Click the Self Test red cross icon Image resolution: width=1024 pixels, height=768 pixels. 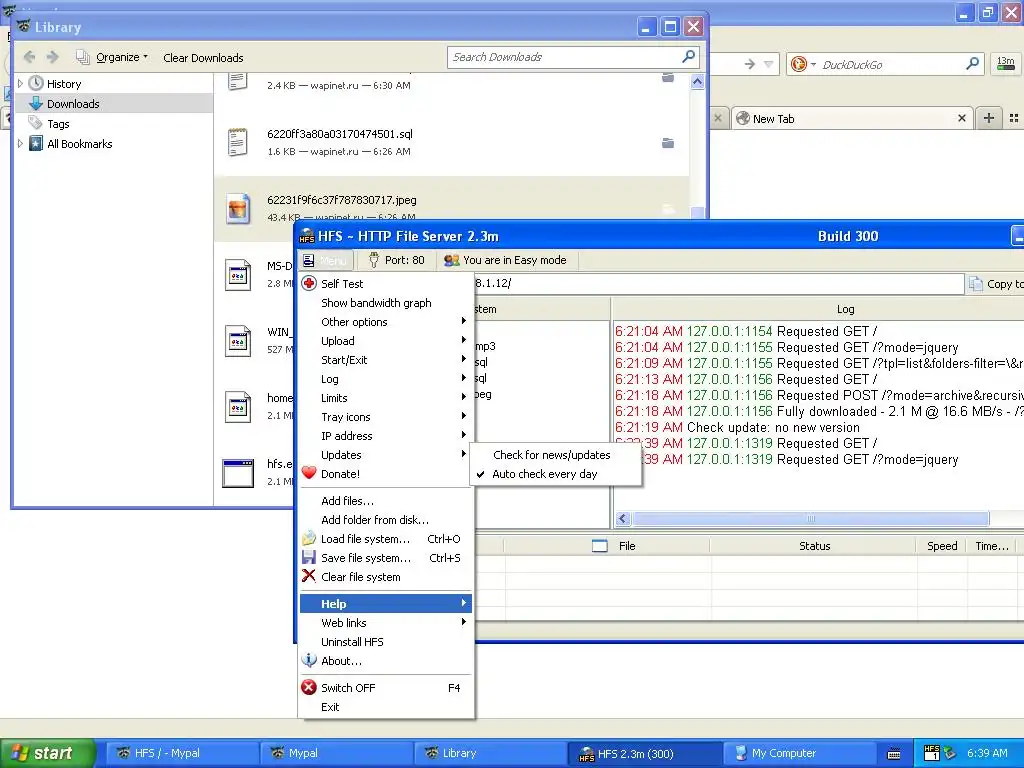click(309, 283)
